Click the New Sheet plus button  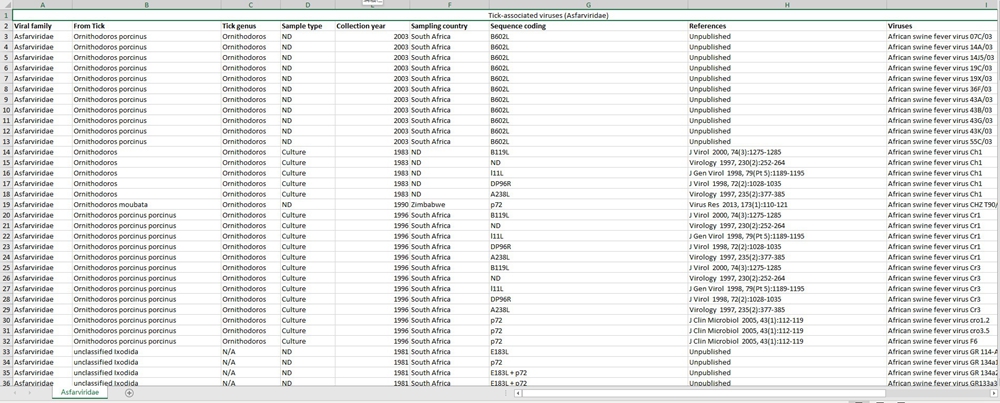(129, 393)
